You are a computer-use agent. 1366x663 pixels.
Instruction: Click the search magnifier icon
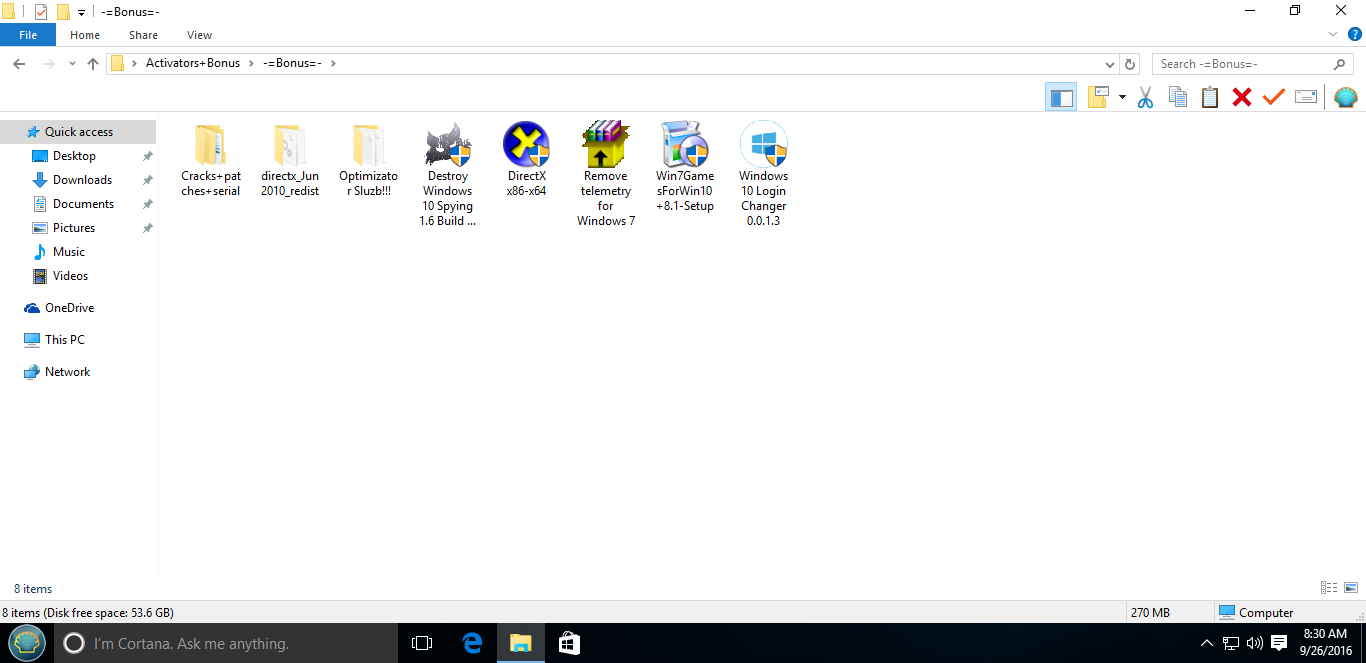[1340, 64]
